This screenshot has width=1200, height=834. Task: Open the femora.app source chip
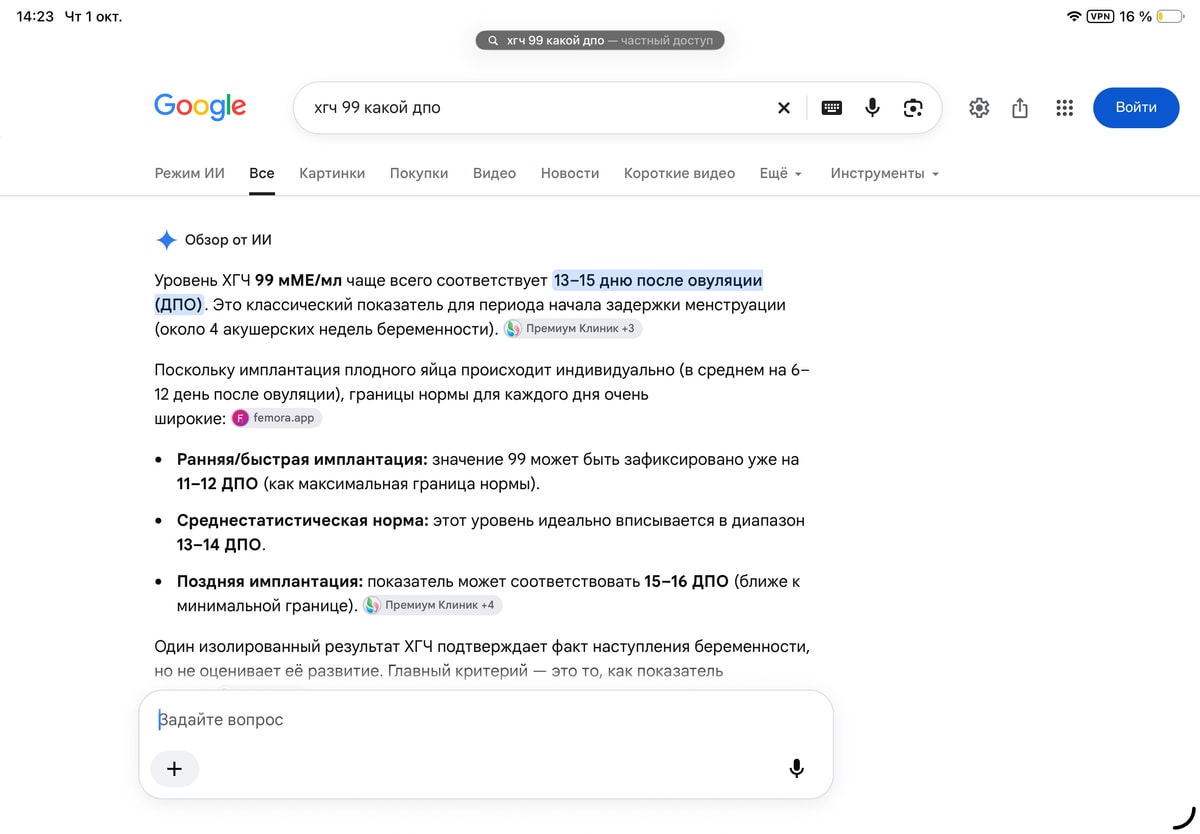coord(277,418)
